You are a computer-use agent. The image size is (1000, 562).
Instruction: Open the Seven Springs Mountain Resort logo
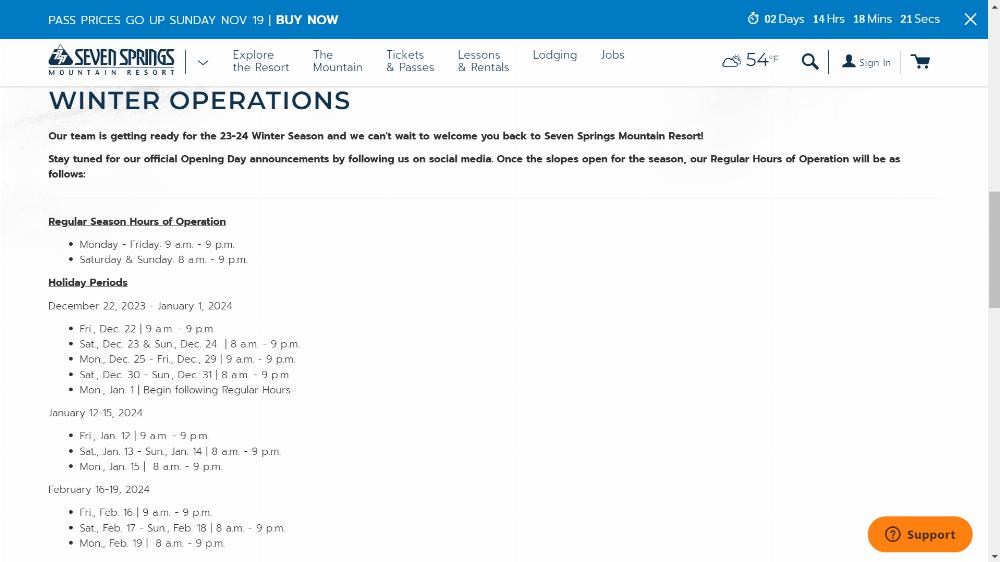[x=112, y=61]
